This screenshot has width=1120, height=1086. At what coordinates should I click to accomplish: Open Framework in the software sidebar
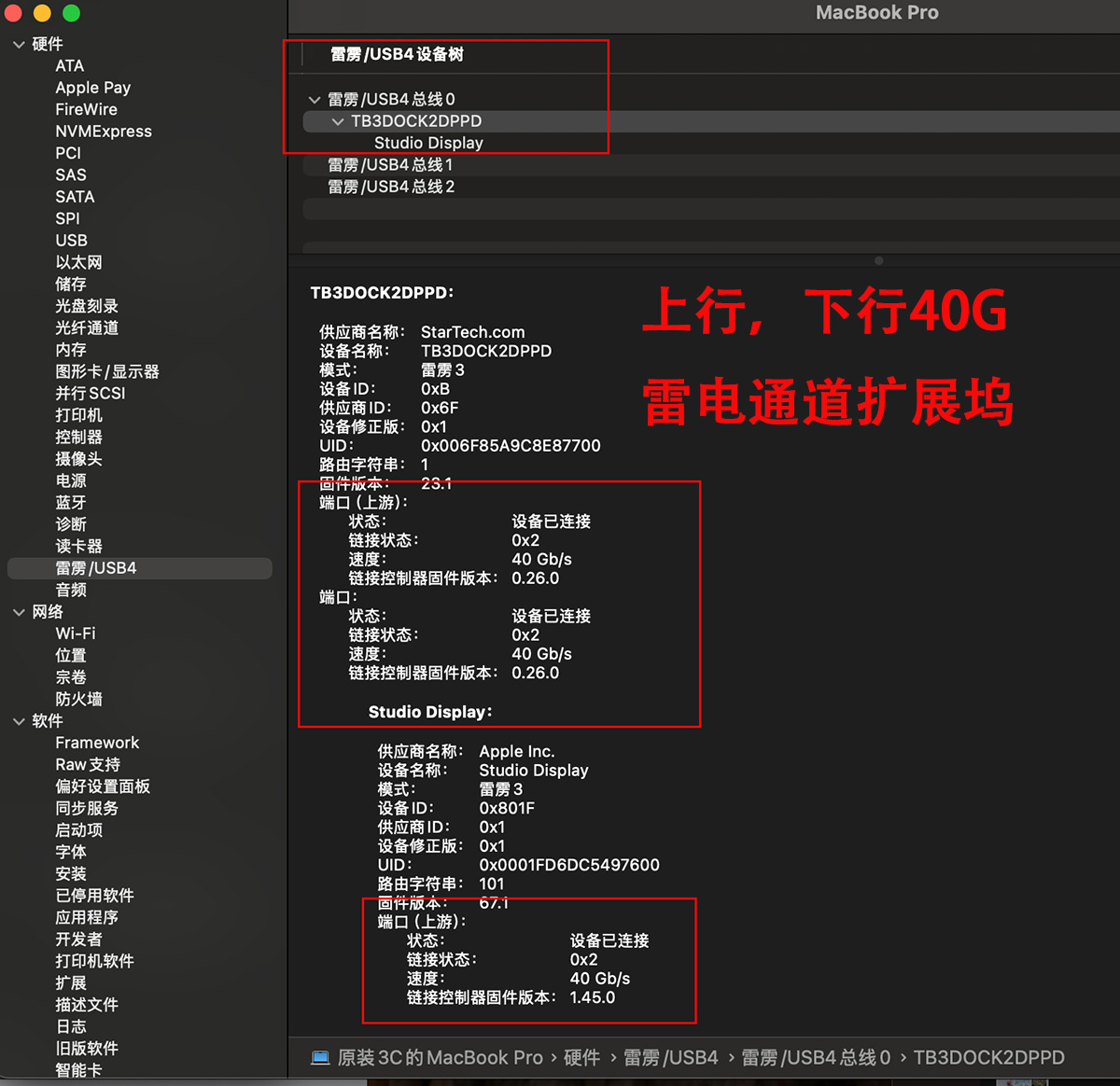tap(97, 743)
